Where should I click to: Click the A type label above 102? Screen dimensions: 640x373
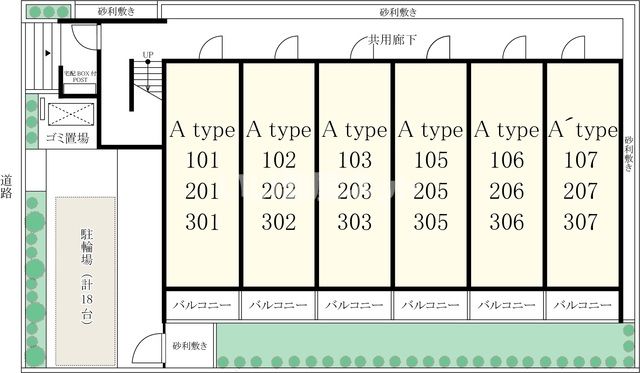(279, 131)
